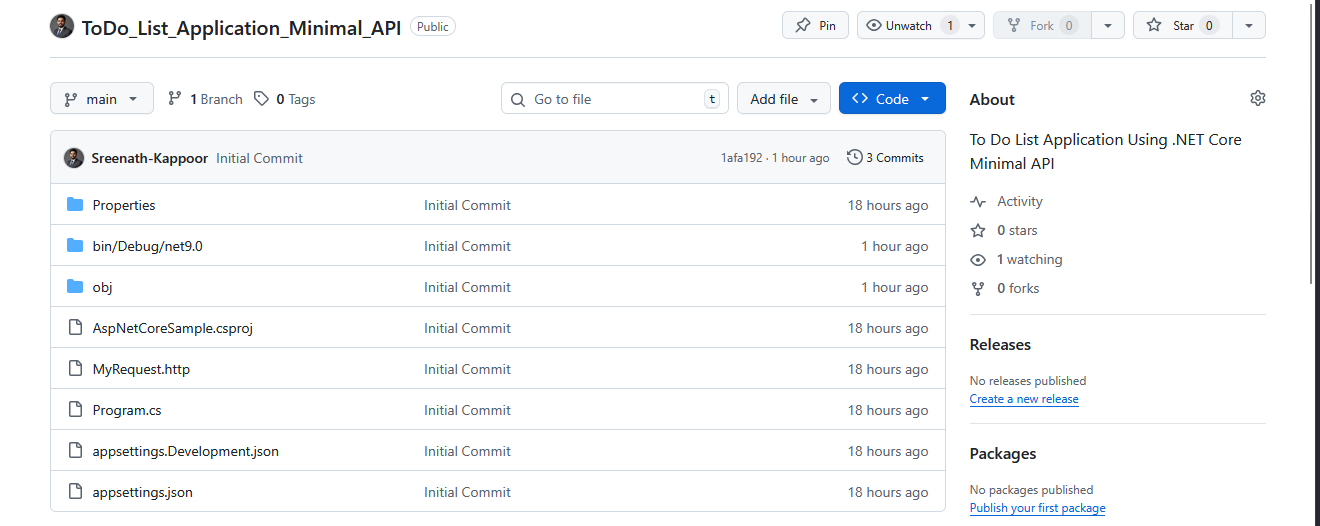Click the star icon beside 0 stars
The height and width of the screenshot is (526, 1320).
[978, 231]
